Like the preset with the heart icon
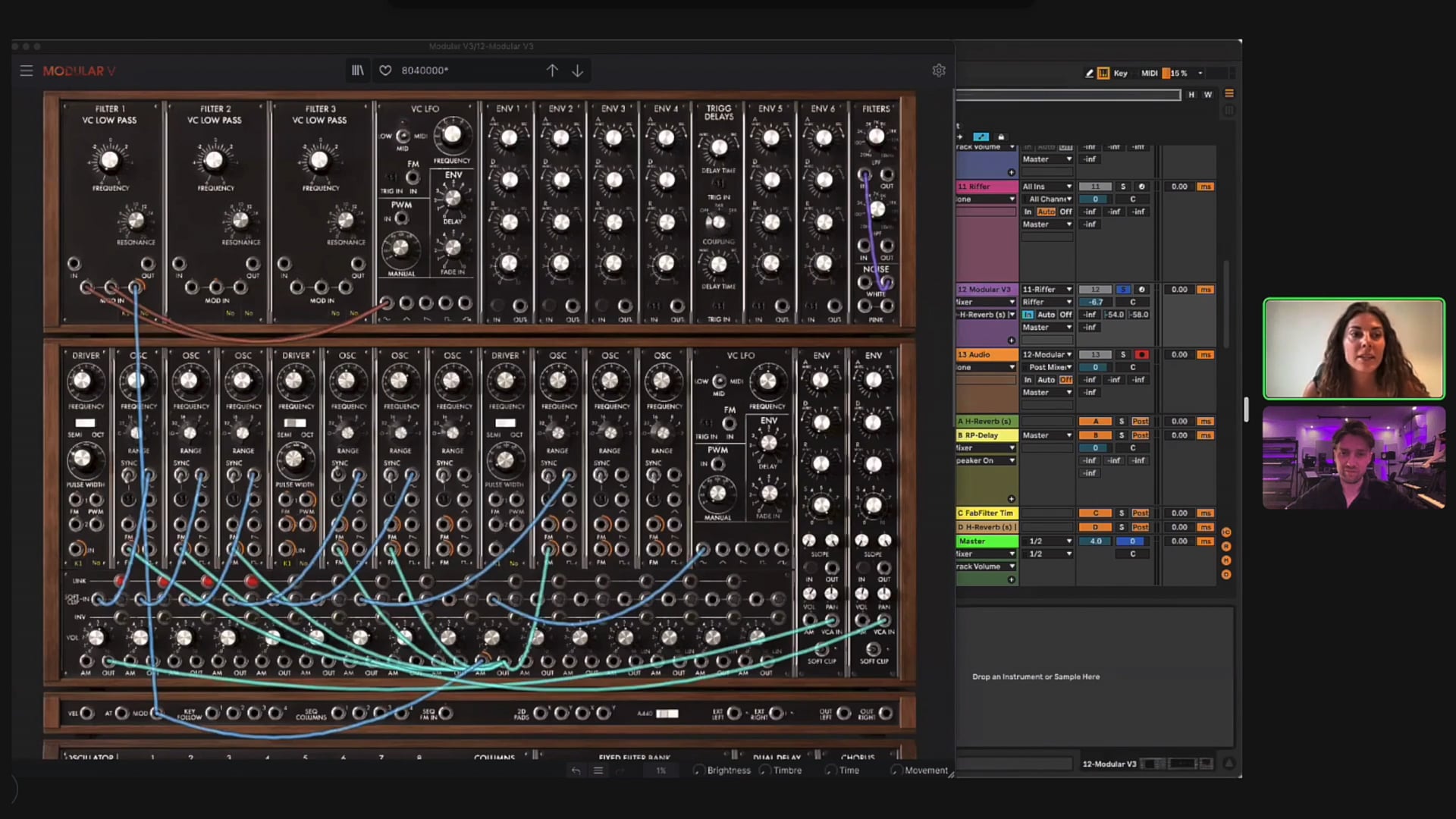Image resolution: width=1456 pixels, height=819 pixels. tap(385, 71)
